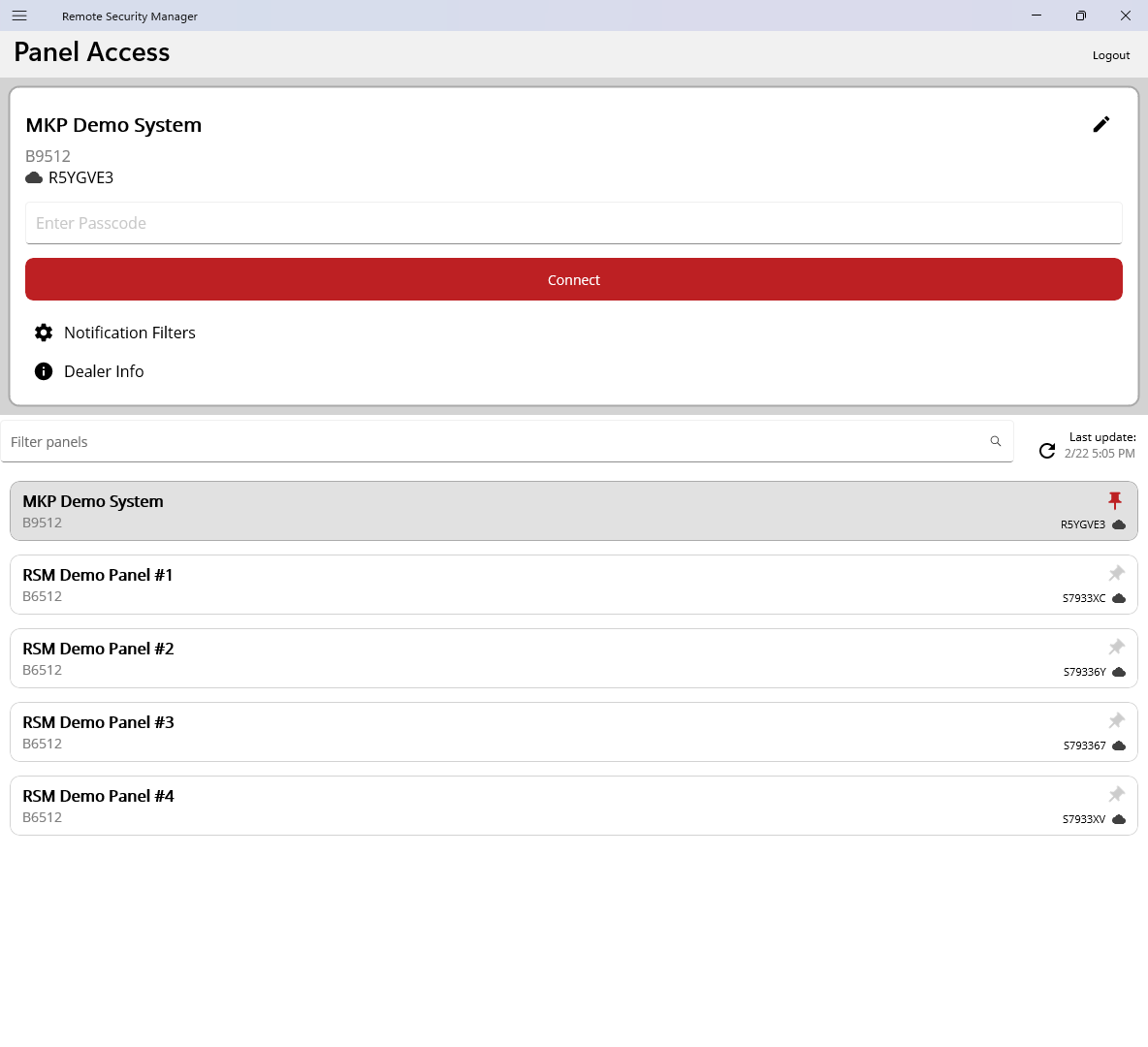Click the S79336Y cloud ID text
The image size is (1148, 1047).
pyautogui.click(x=1084, y=672)
